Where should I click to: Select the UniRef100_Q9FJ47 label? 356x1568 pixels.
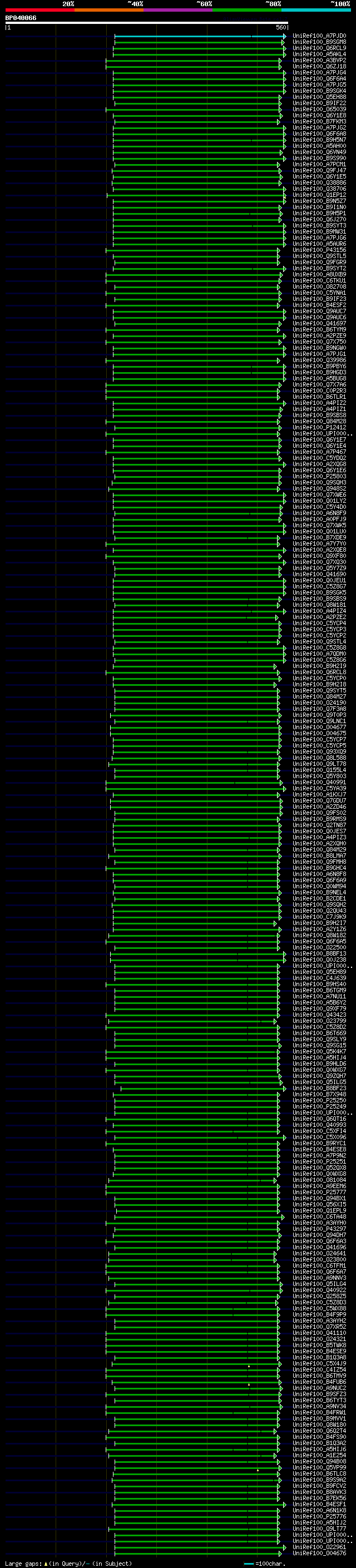point(319,170)
